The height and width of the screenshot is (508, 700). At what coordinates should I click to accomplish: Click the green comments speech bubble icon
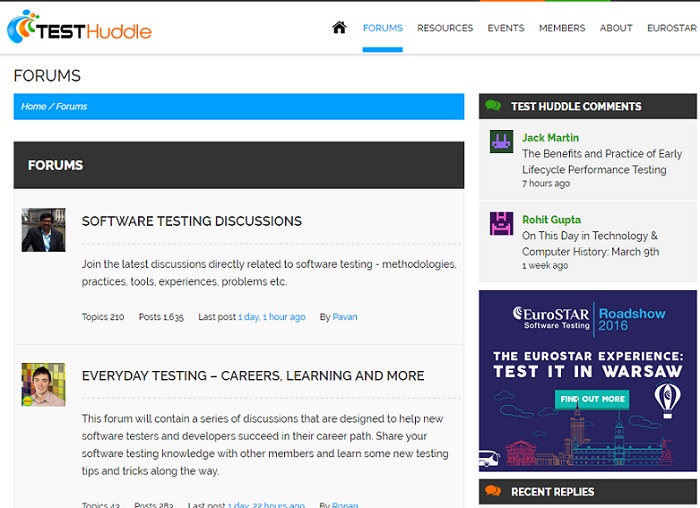[x=492, y=106]
